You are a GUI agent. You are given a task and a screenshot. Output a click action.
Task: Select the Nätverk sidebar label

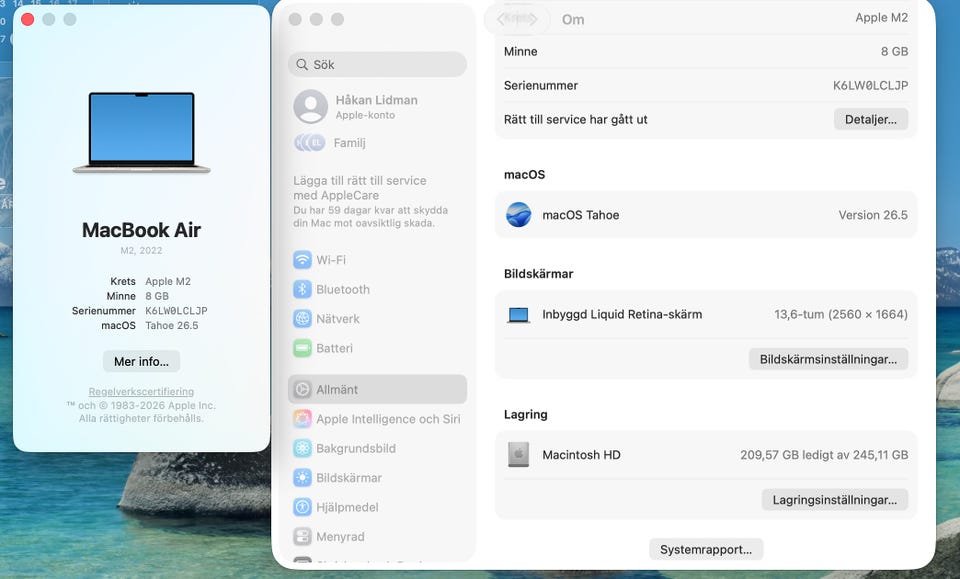point(338,318)
